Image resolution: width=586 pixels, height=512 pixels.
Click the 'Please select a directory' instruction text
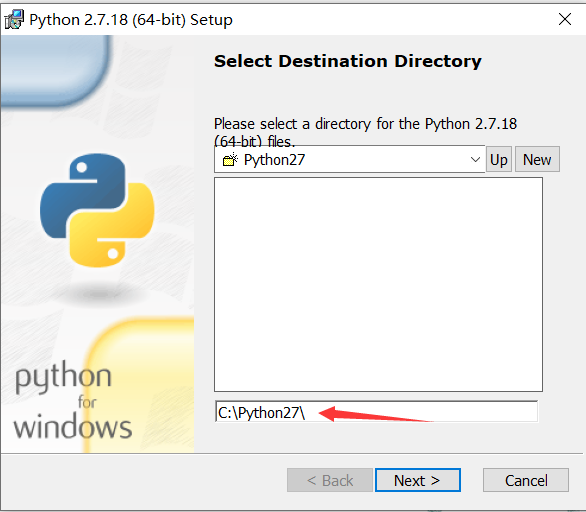click(x=365, y=132)
